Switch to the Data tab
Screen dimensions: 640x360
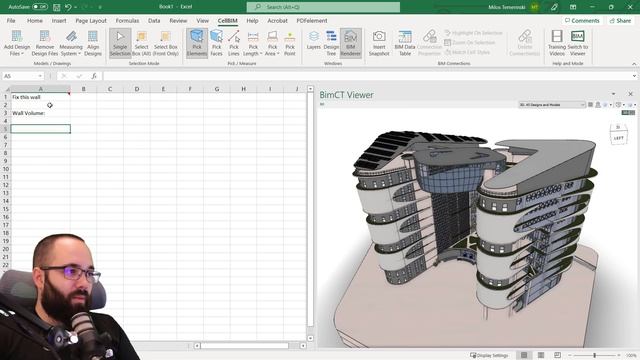pos(154,20)
